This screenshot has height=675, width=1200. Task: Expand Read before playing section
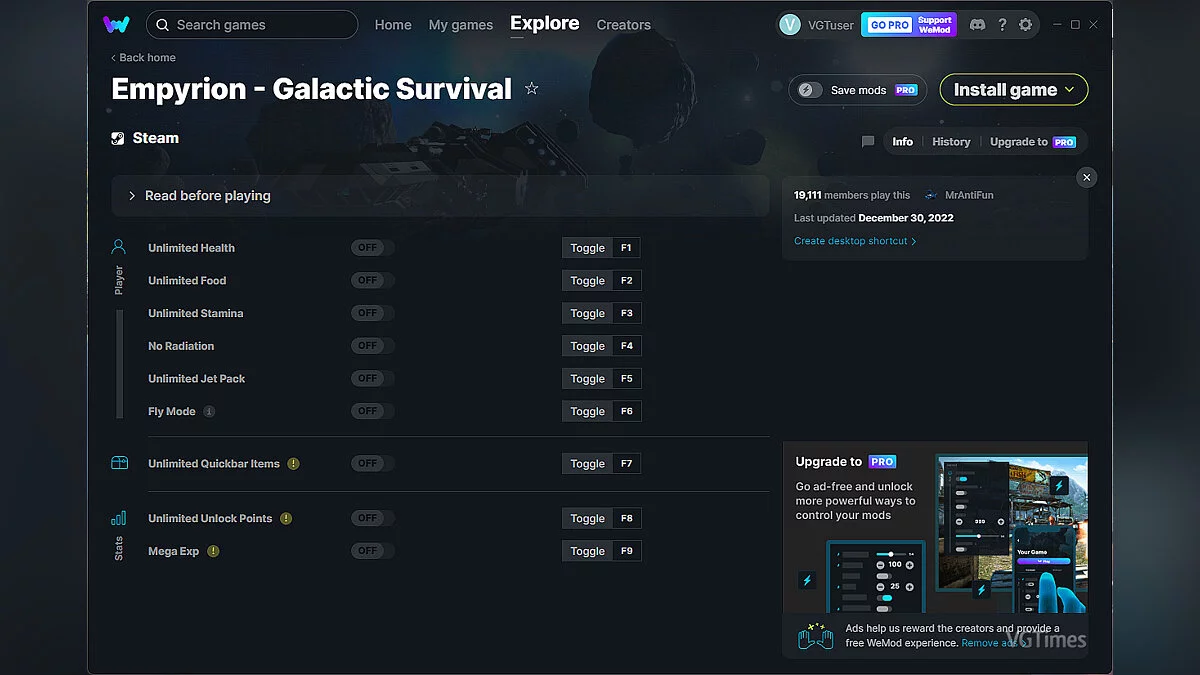pos(440,196)
